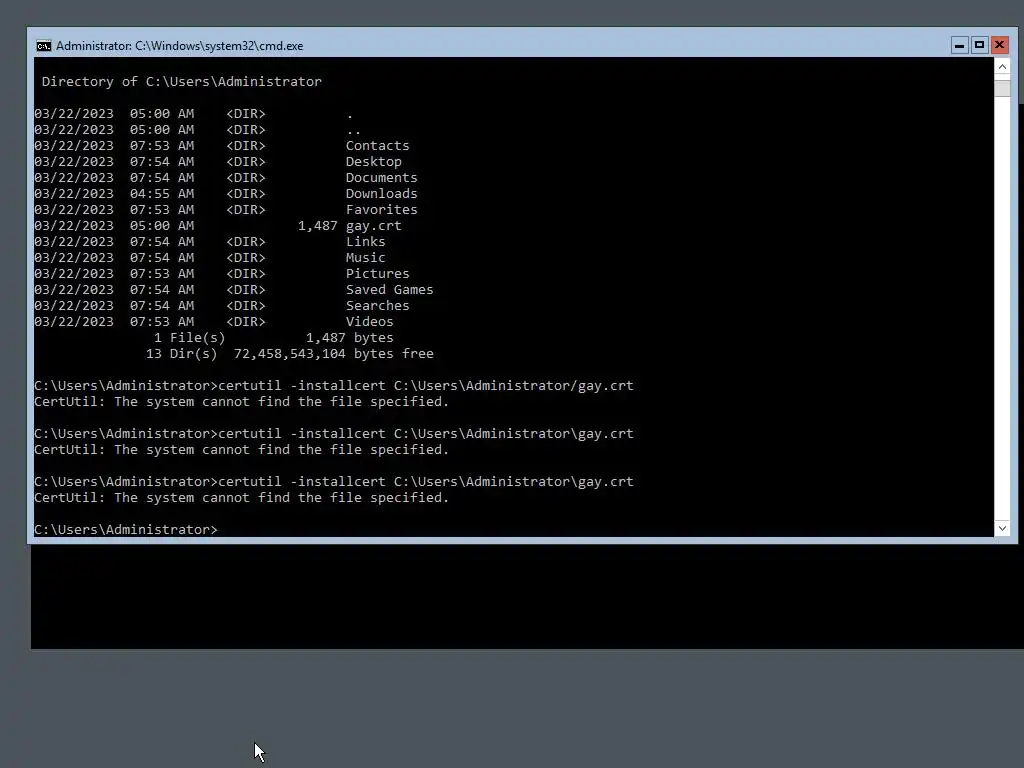Close the Administrator cmd.exe window

click(x=999, y=45)
